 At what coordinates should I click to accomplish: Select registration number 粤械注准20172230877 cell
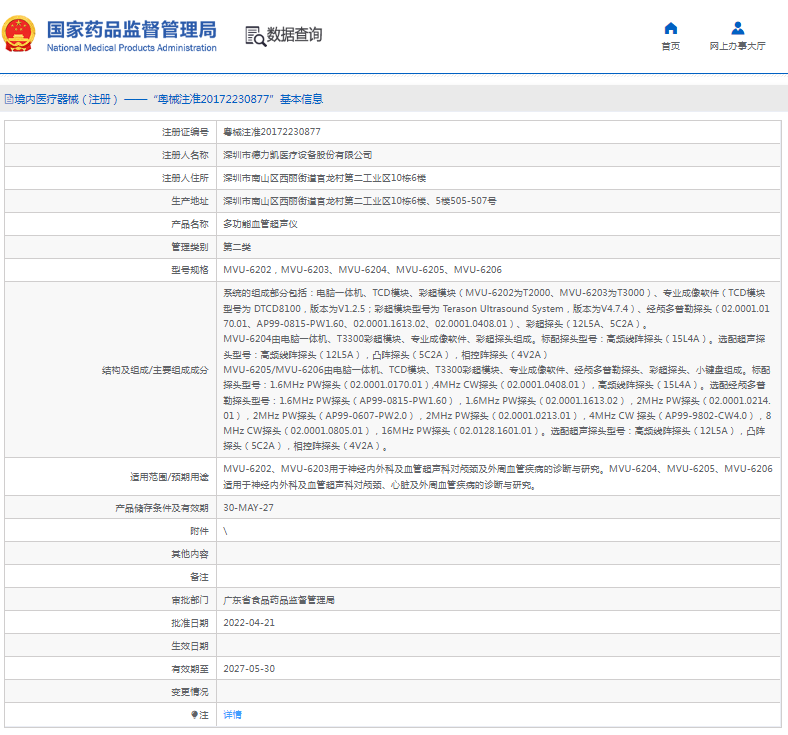tap(271, 132)
